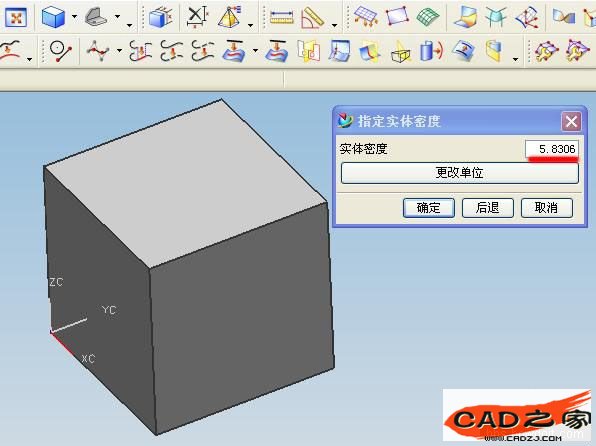
Task: Click the 更改单位 button
Action: pos(460,173)
